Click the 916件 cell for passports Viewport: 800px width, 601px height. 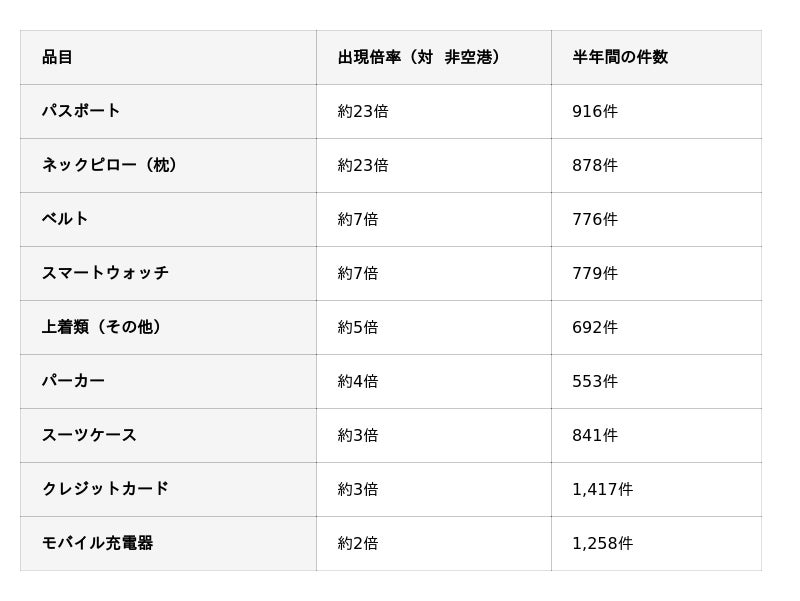[x=595, y=111]
